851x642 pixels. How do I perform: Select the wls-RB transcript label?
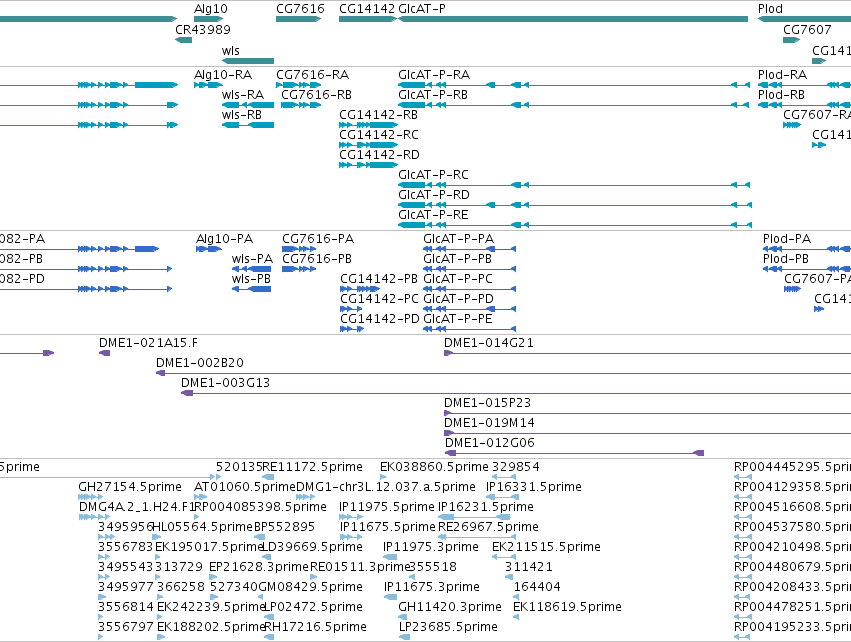(242, 115)
